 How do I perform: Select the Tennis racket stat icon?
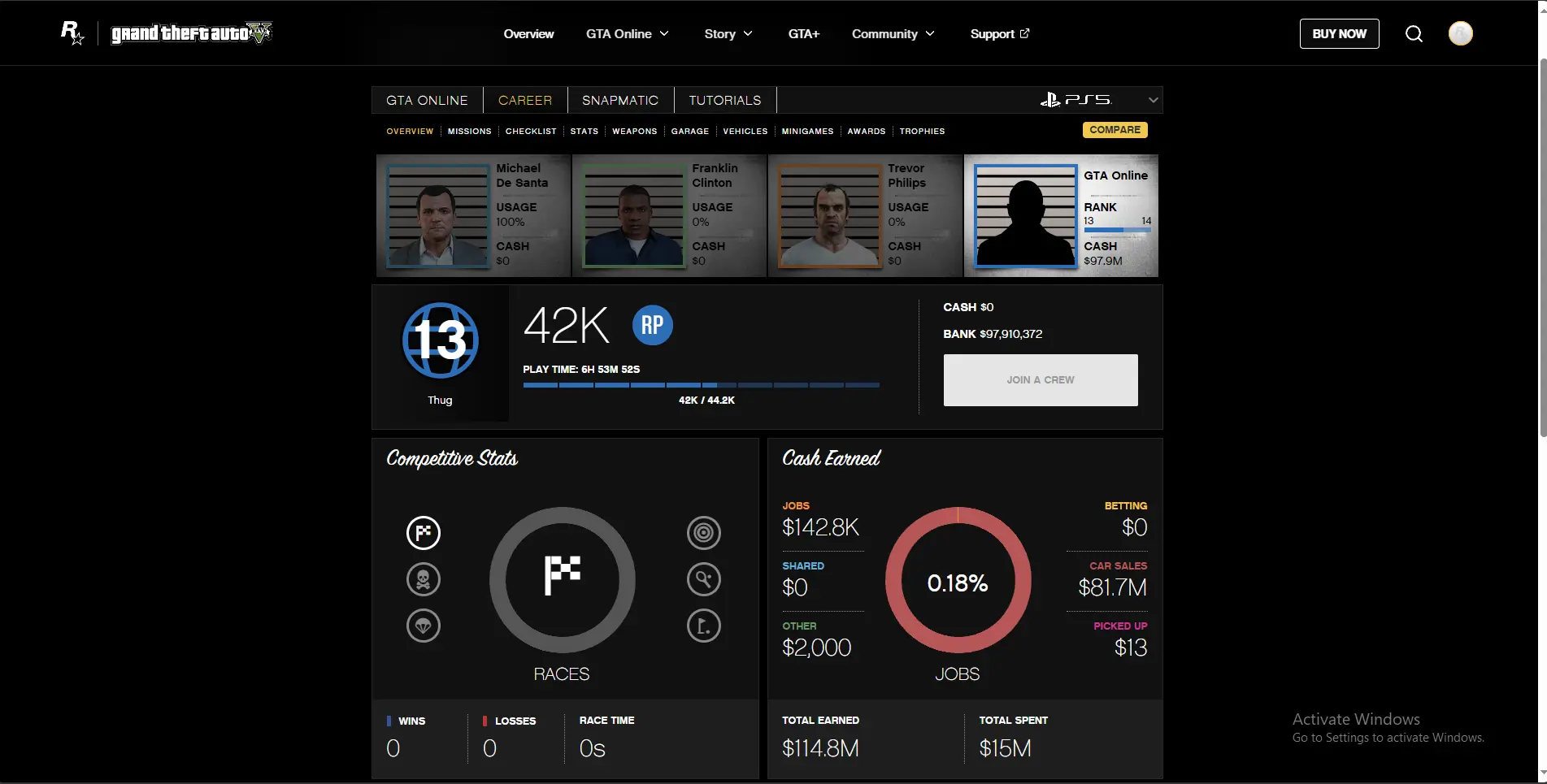703,579
